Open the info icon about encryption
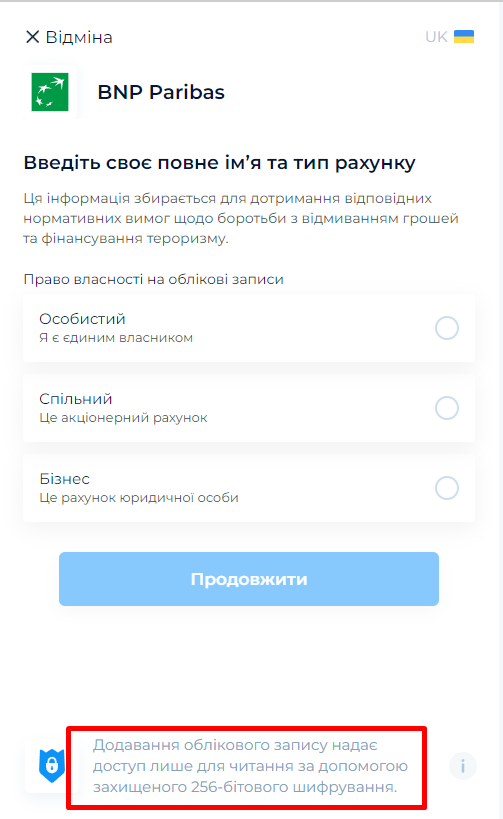Viewport: 503px width, 819px height. pos(463,766)
